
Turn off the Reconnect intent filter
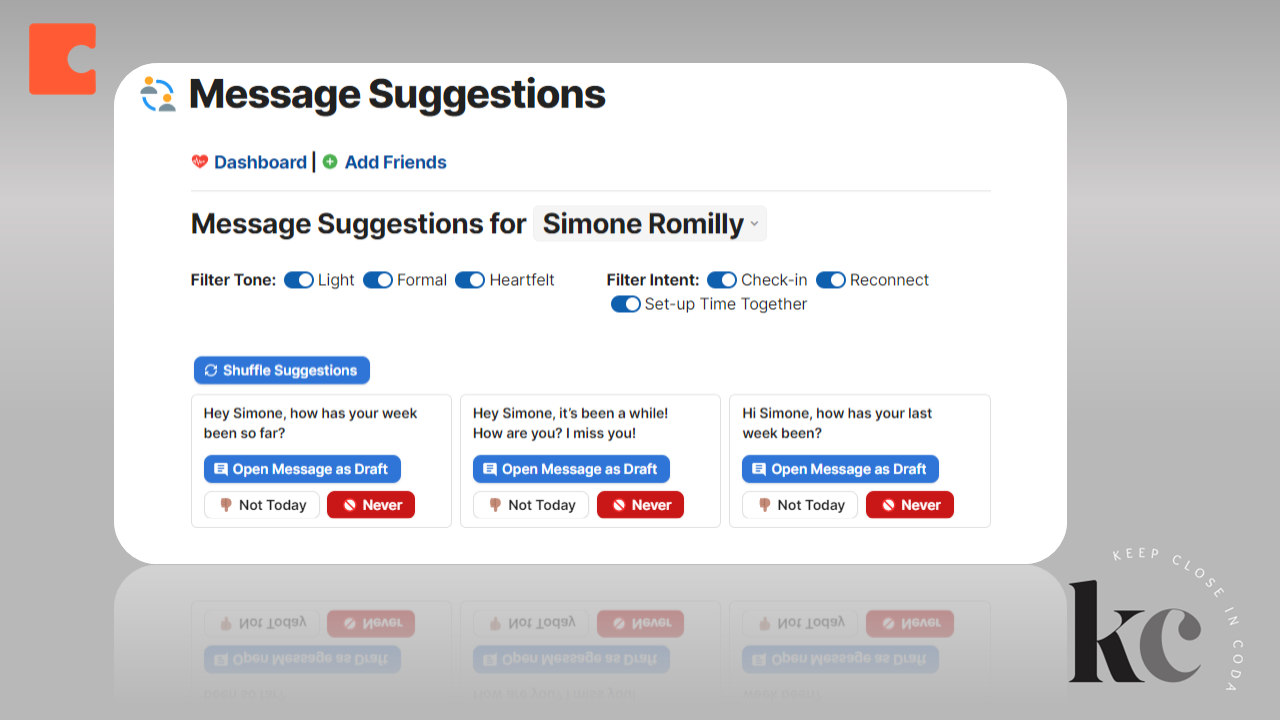click(831, 280)
